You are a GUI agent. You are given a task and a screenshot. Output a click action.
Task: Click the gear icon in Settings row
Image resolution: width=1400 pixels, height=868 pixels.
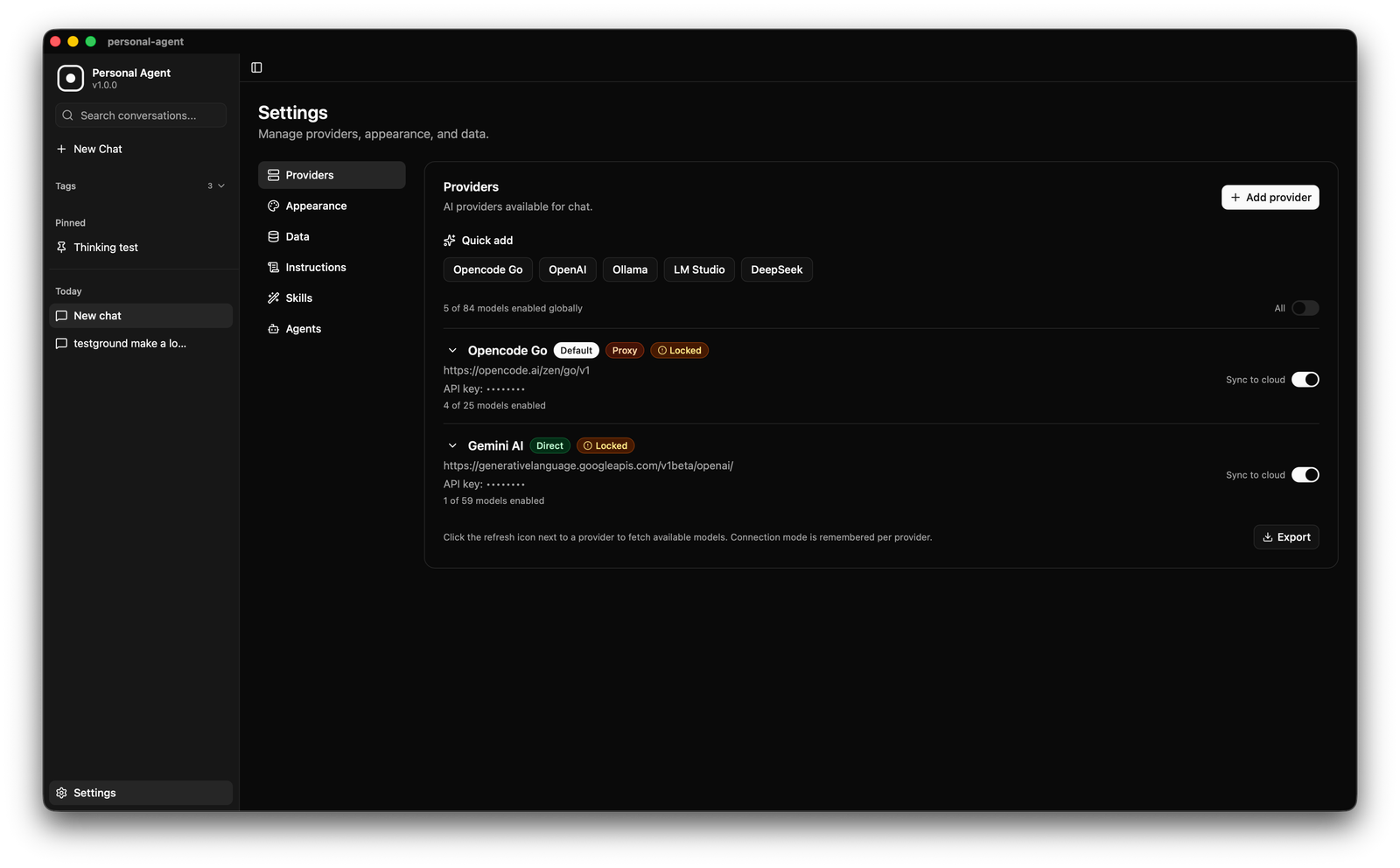point(61,793)
